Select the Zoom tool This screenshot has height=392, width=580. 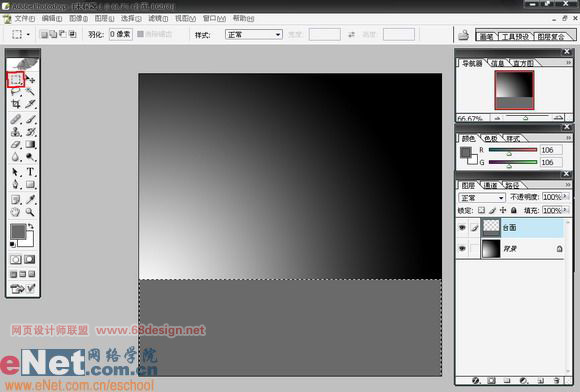pos(30,212)
